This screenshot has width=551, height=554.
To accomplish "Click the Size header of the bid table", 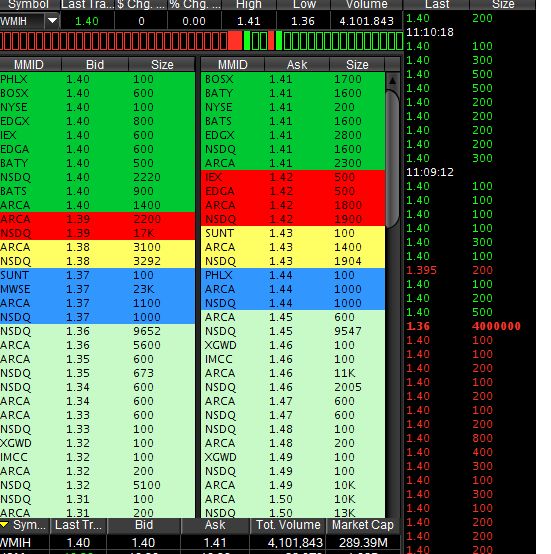I will (x=162, y=65).
